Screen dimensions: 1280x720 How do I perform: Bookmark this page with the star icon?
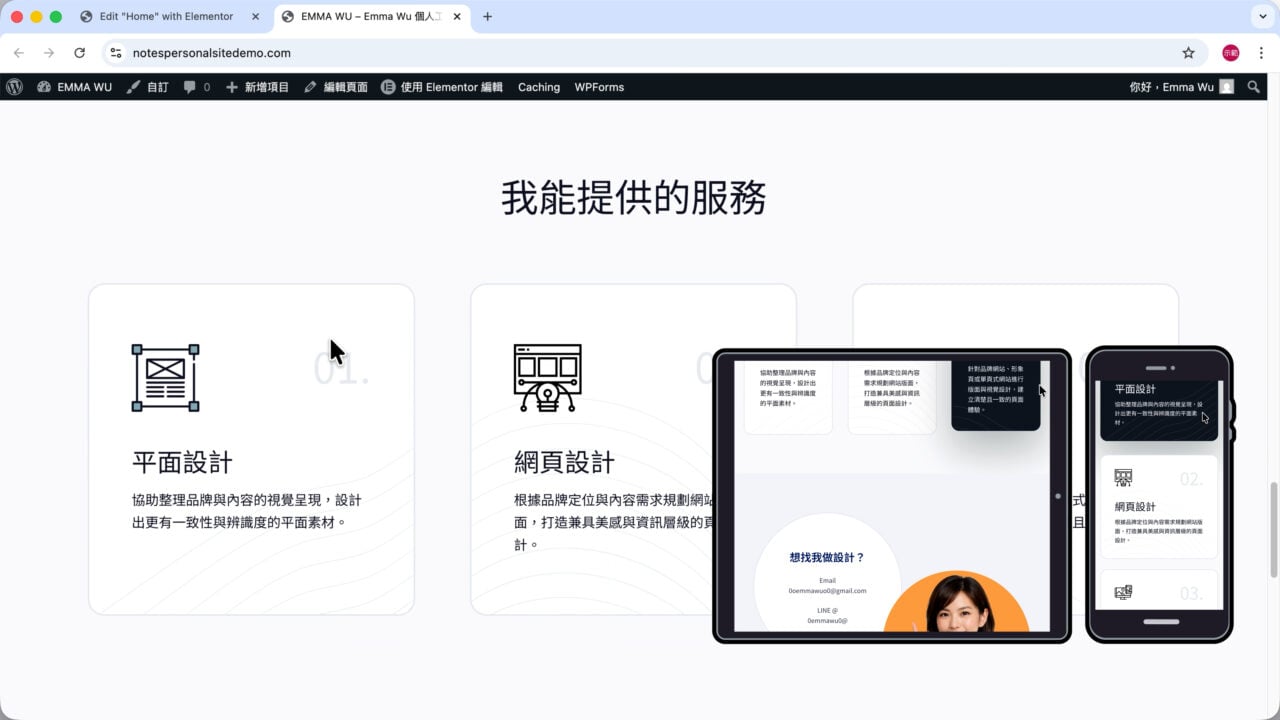pyautogui.click(x=1188, y=53)
